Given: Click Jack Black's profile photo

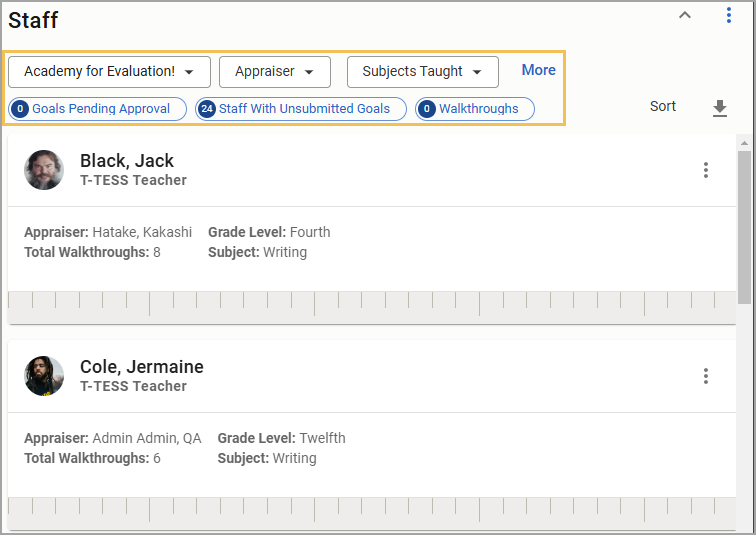Looking at the screenshot, I should pyautogui.click(x=44, y=170).
